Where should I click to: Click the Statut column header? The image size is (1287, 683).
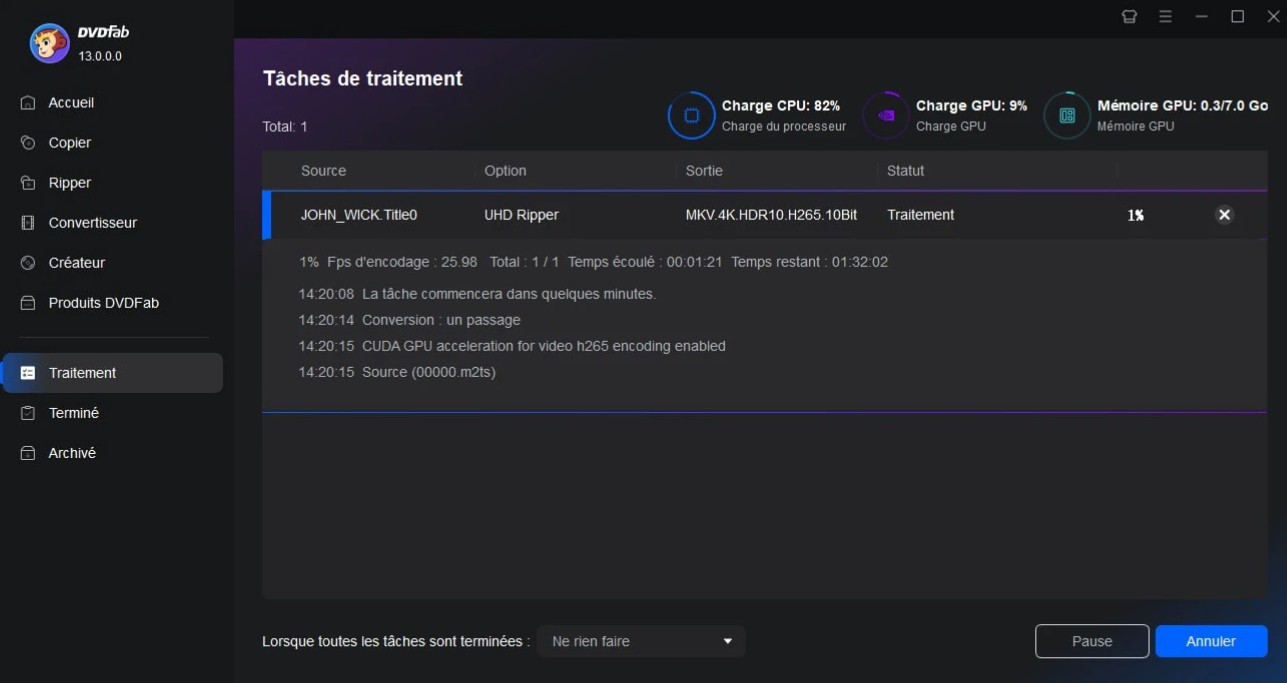pos(905,171)
